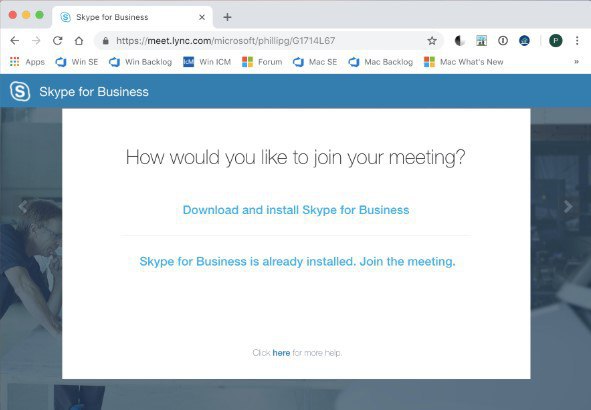Open the Win Backlog bookmark

point(140,62)
